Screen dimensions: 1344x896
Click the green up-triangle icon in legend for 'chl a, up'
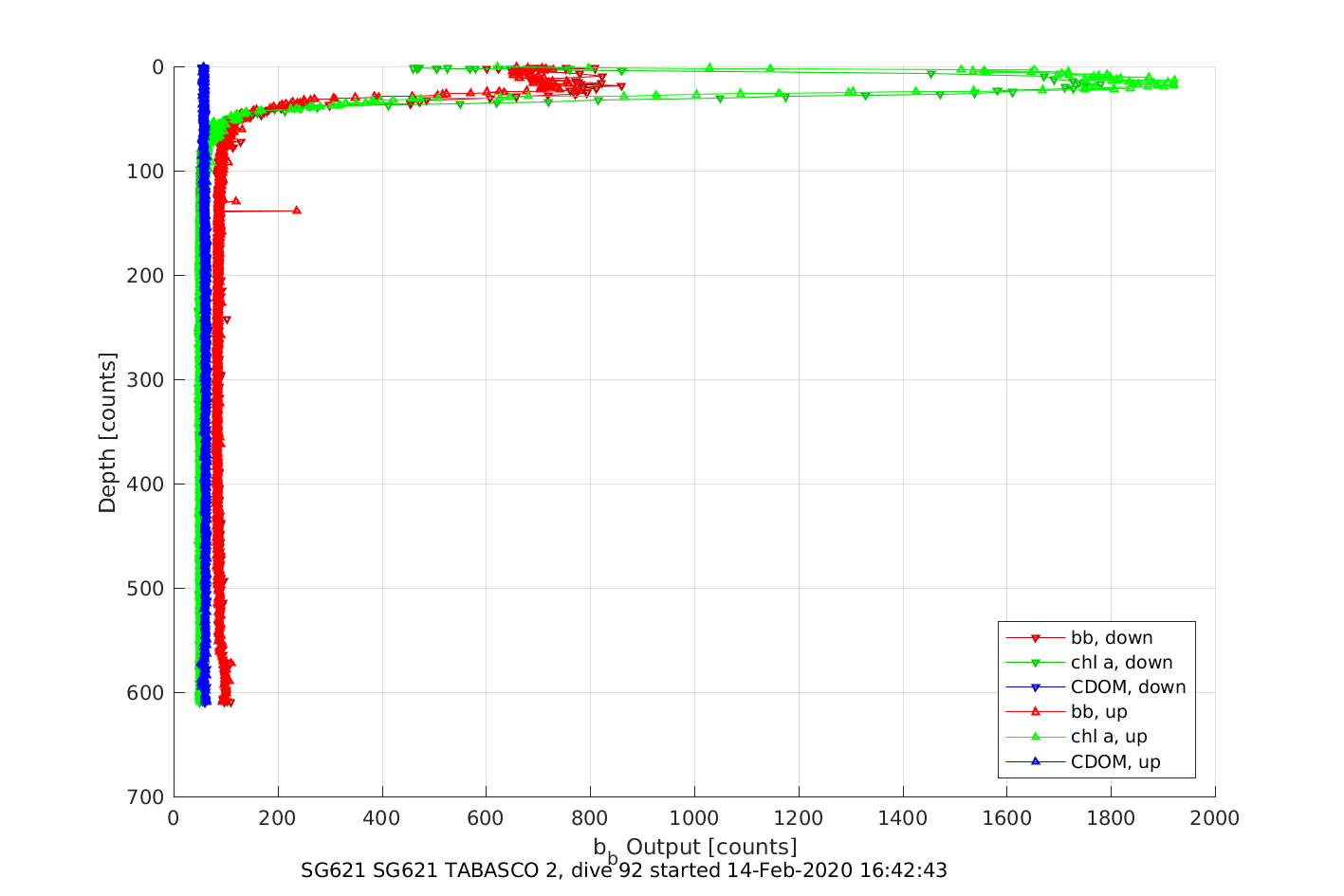[1036, 737]
